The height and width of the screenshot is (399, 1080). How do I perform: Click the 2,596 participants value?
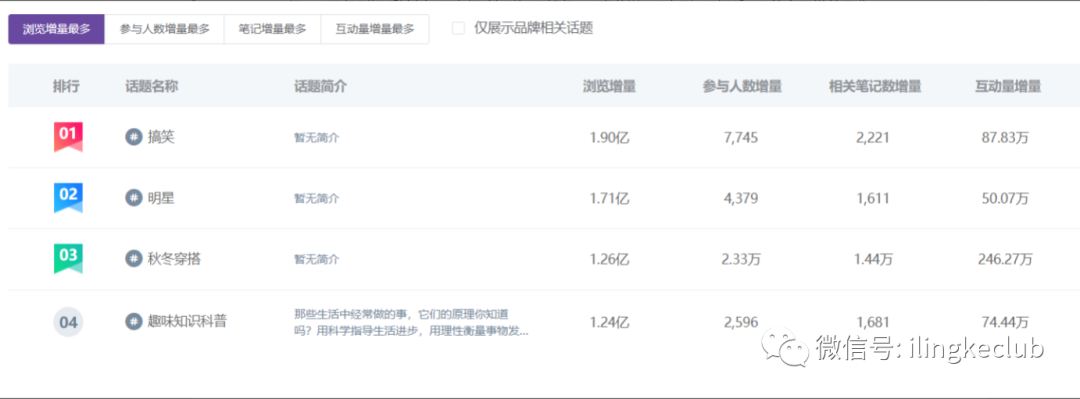coord(741,321)
